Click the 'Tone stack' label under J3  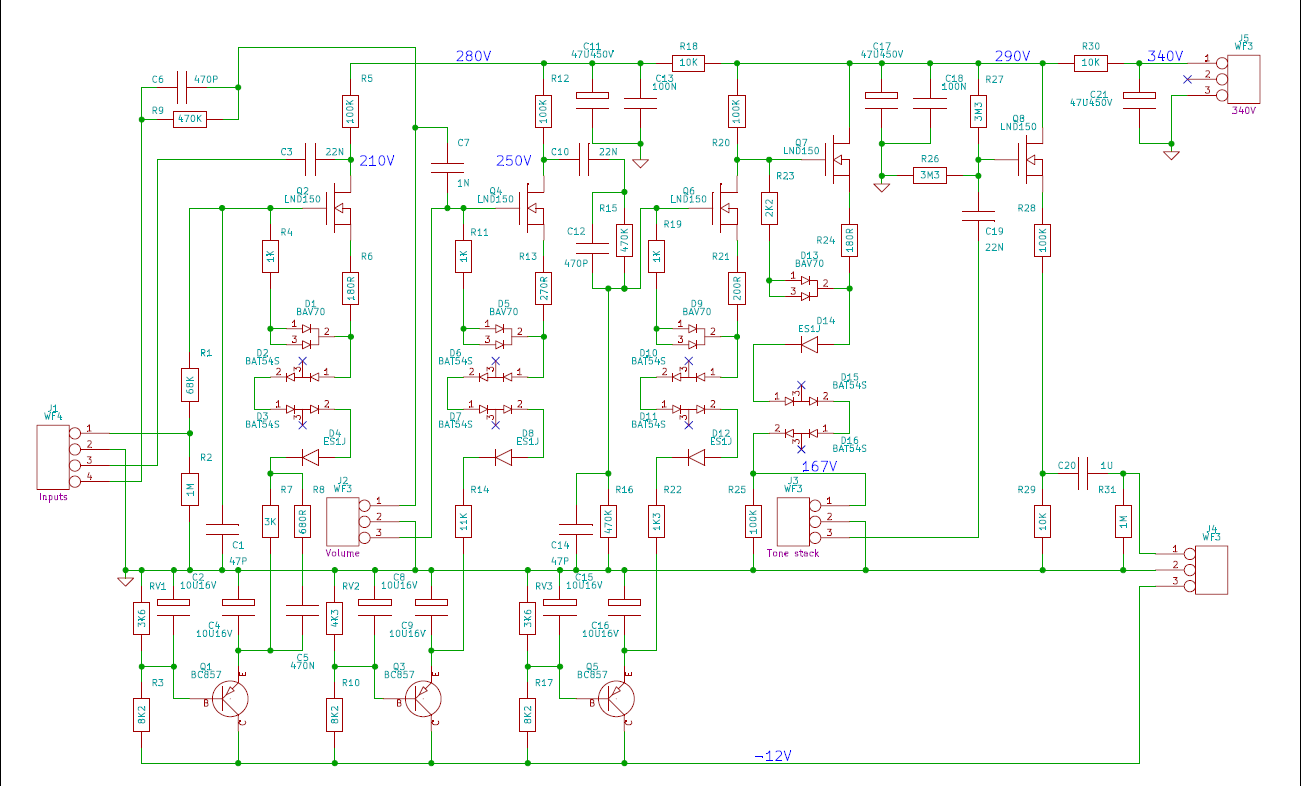coord(793,553)
